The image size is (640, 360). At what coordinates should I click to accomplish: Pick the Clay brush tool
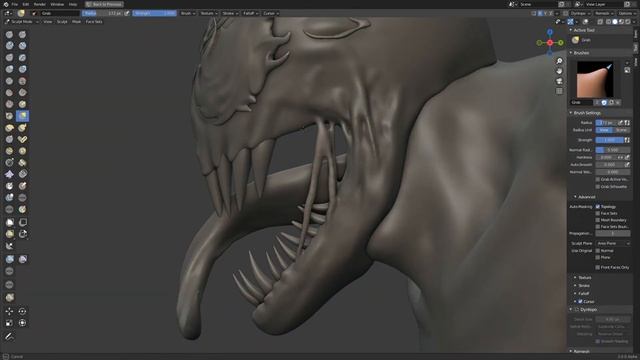coord(9,46)
